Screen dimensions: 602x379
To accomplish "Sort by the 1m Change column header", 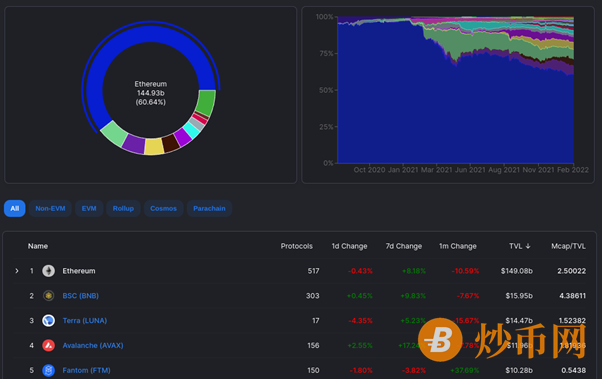I will pos(458,246).
